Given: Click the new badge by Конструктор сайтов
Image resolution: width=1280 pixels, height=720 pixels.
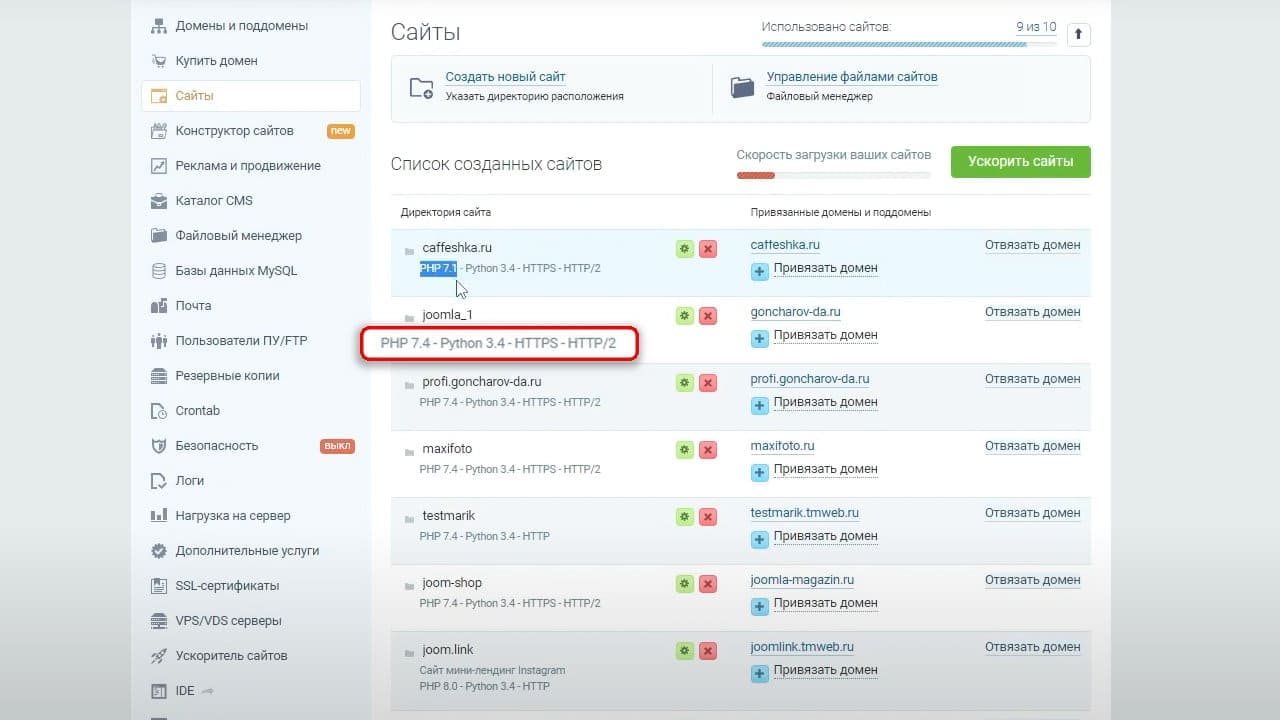Looking at the screenshot, I should [340, 131].
